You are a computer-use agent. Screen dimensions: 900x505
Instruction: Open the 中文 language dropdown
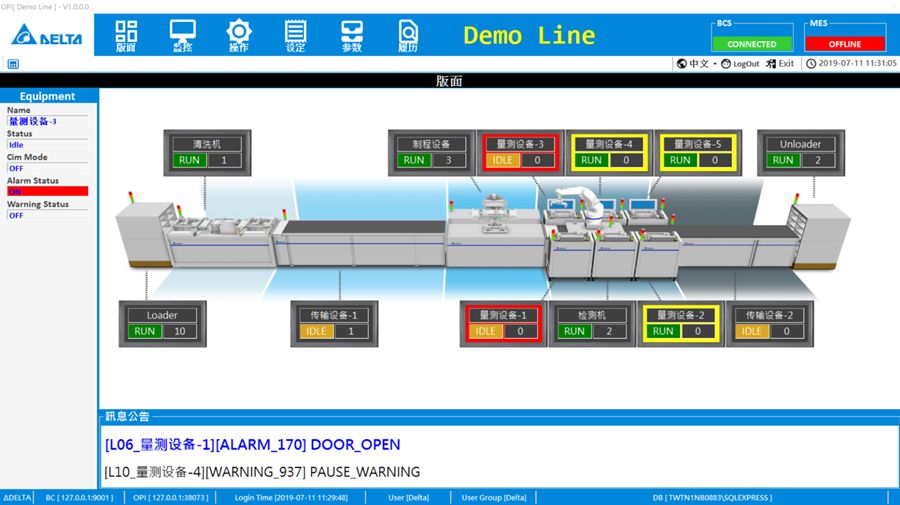[697, 64]
